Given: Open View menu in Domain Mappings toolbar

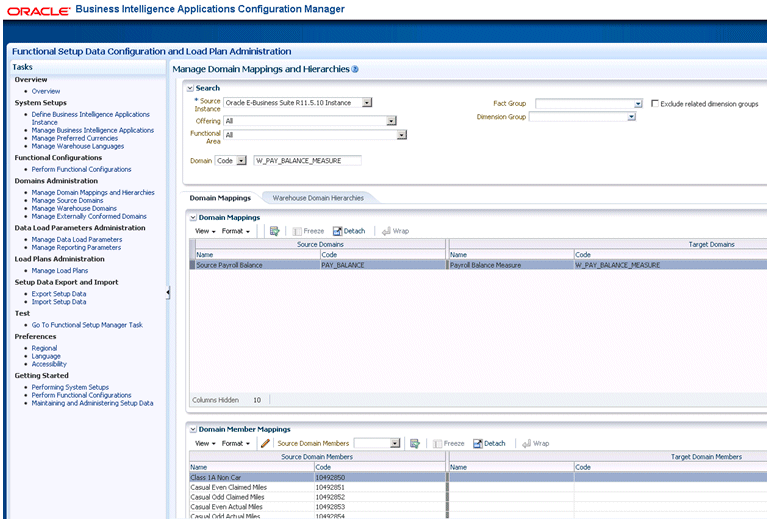Looking at the screenshot, I should pos(205,231).
